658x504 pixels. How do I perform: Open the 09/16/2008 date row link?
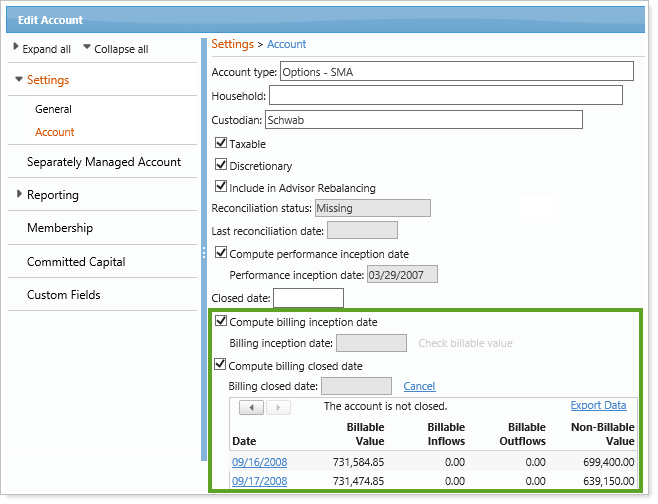[259, 461]
